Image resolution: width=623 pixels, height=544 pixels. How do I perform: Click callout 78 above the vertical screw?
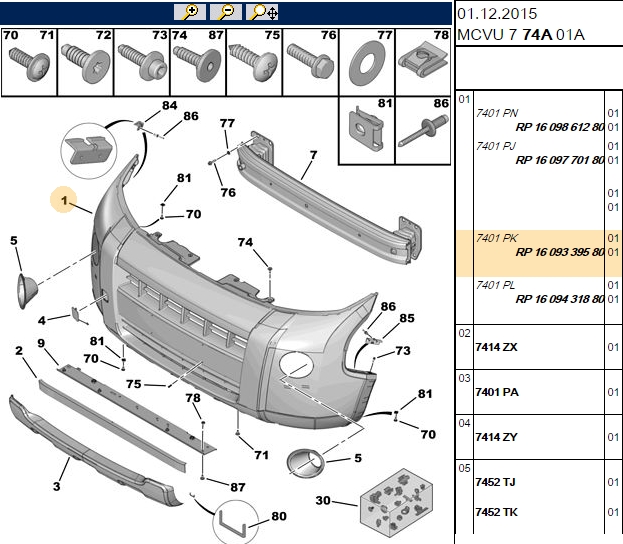193,398
